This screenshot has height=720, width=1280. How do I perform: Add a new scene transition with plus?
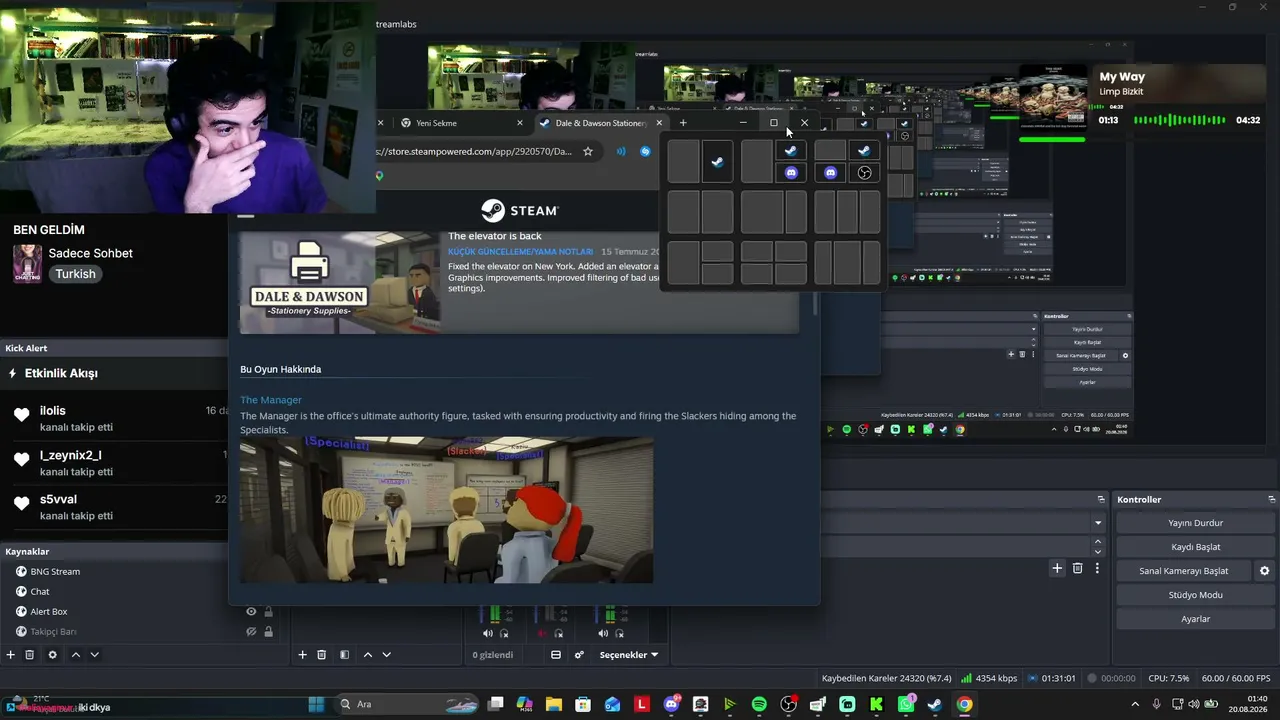coord(1057,568)
